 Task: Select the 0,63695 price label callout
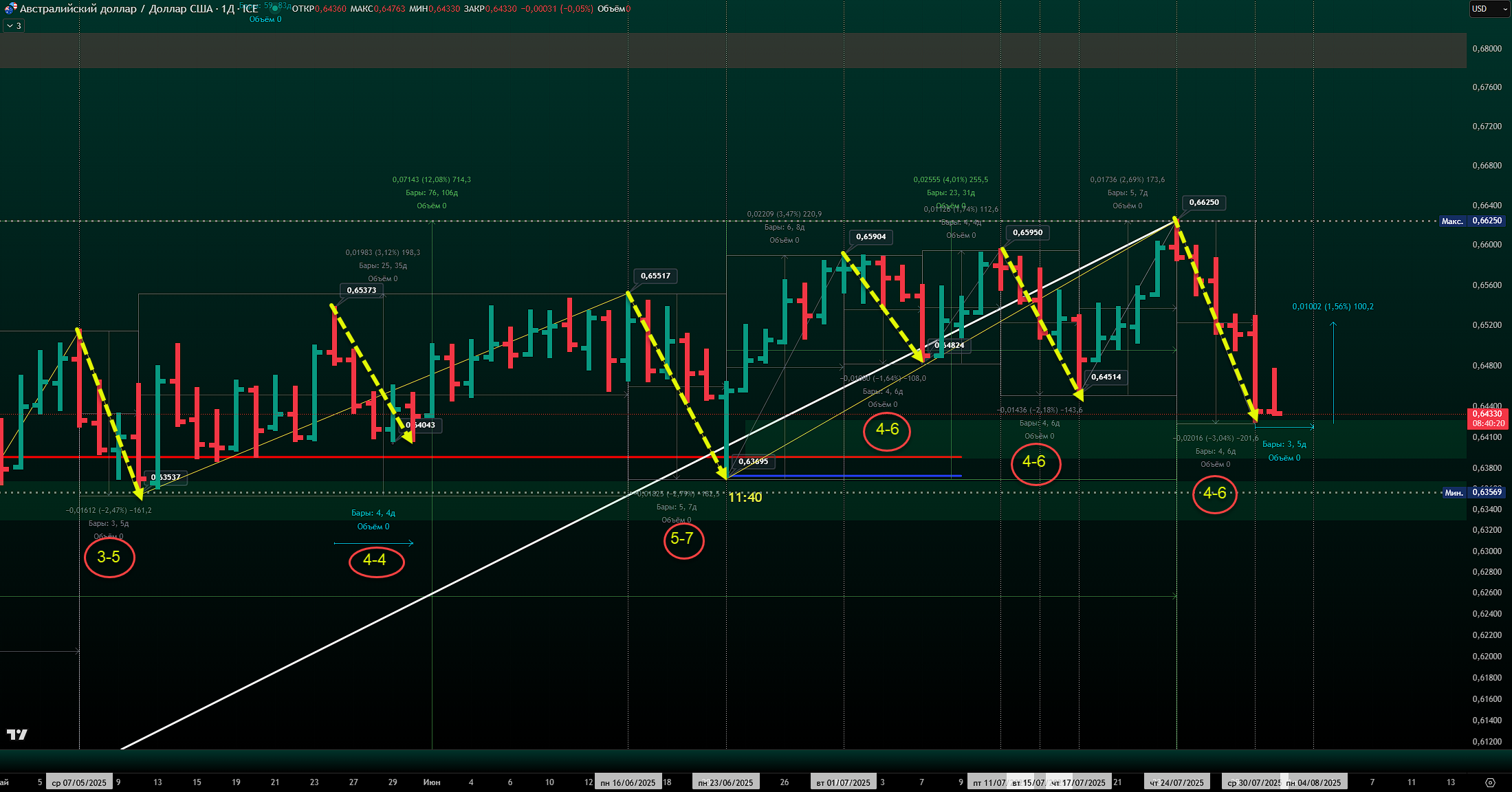[753, 461]
